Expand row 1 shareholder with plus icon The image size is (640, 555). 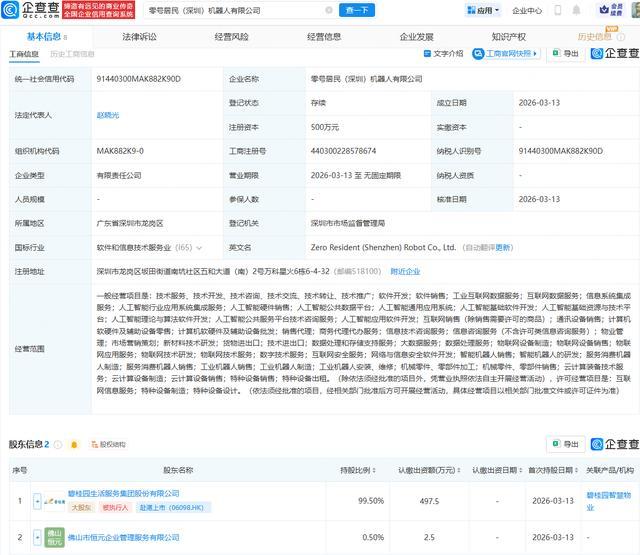[x=37, y=501]
